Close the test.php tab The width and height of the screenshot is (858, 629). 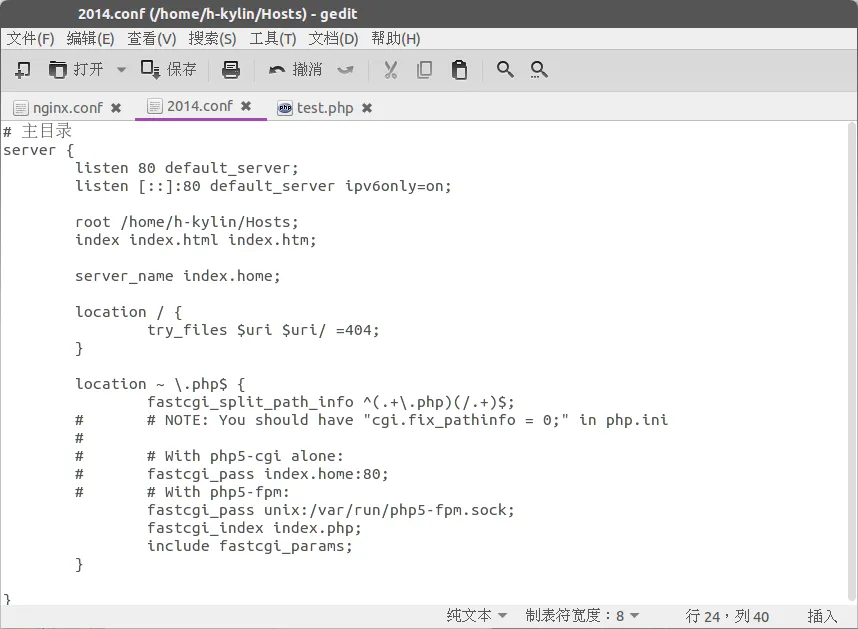click(x=367, y=108)
